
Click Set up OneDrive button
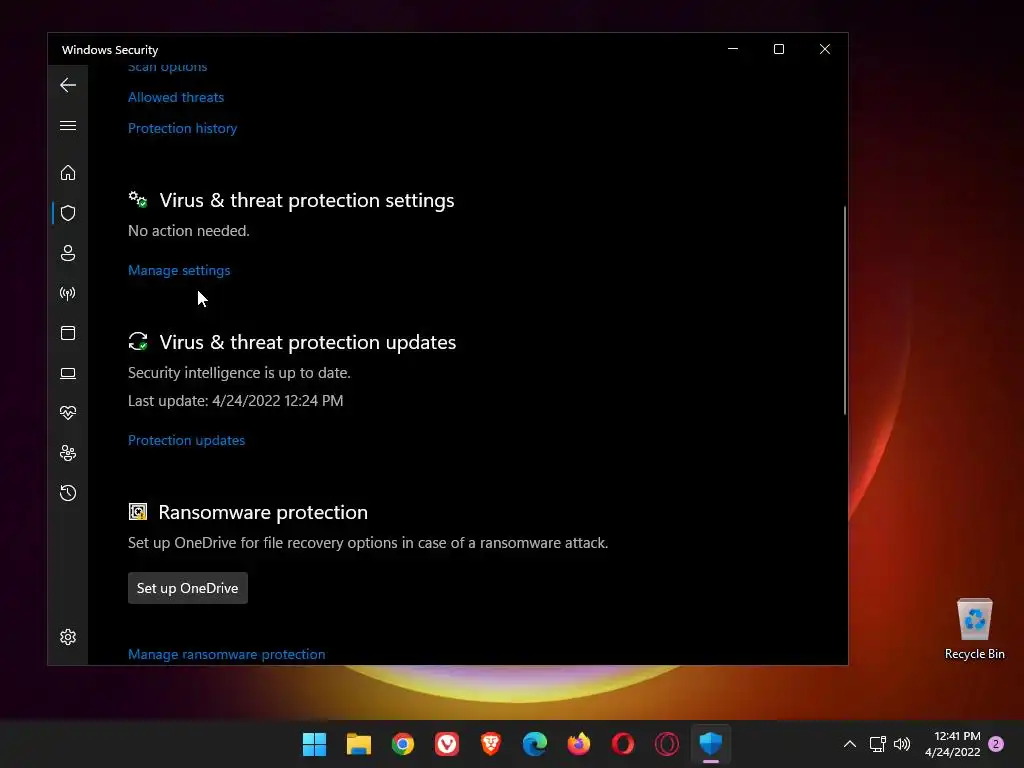[187, 588]
